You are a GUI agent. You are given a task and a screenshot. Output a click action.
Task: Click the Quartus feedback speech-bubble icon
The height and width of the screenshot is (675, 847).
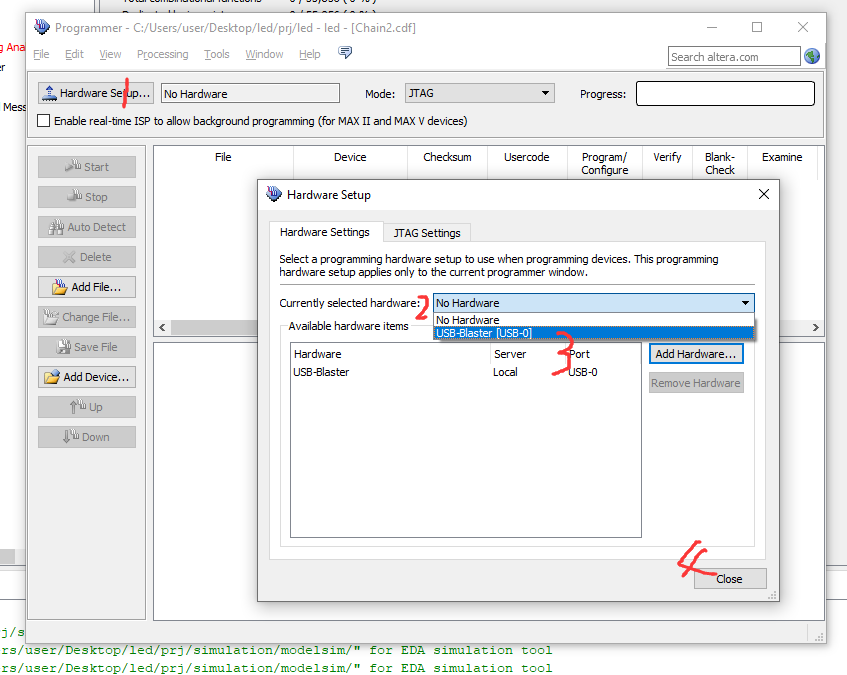coord(345,52)
